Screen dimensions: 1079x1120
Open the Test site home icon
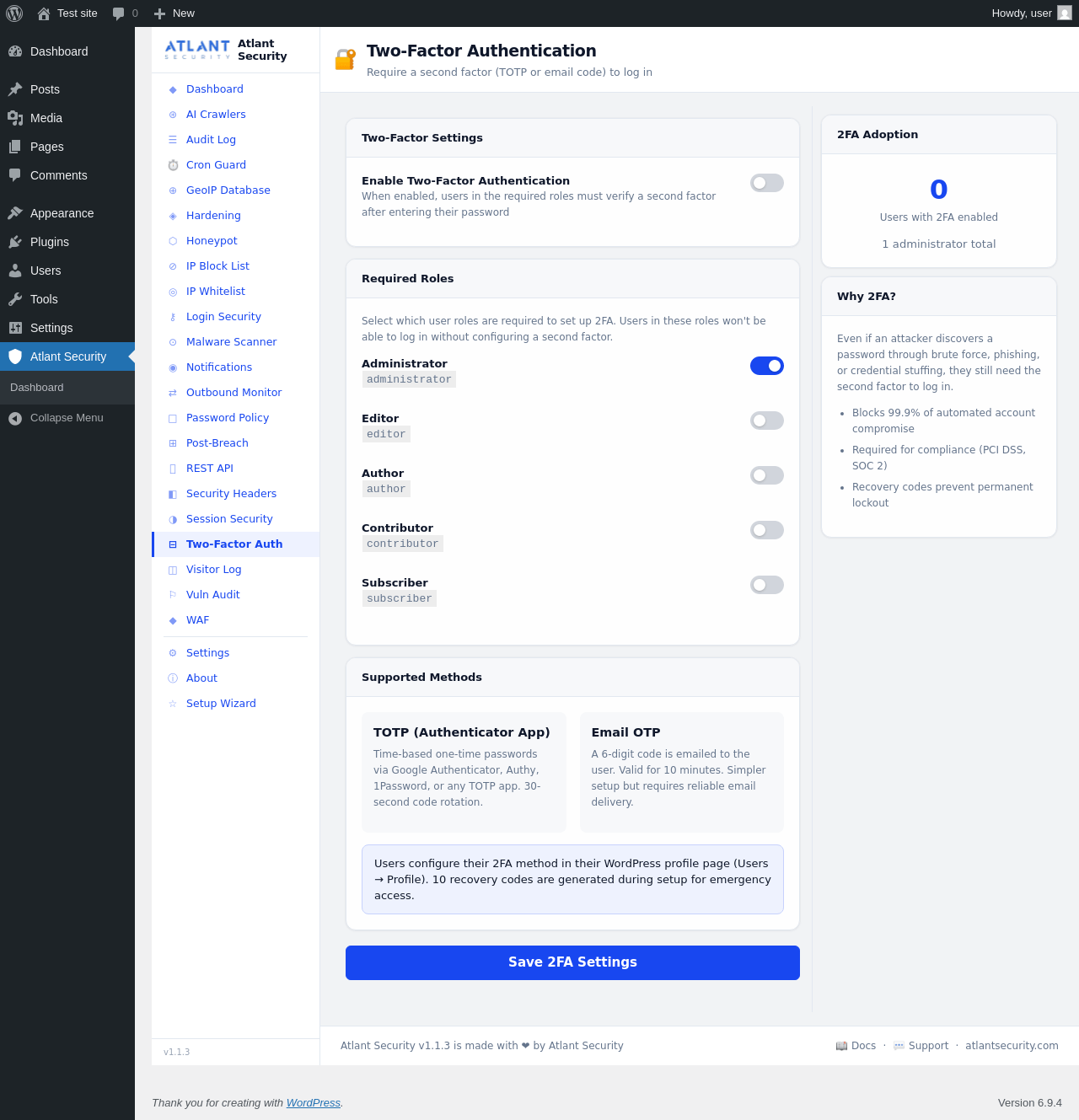44,13
